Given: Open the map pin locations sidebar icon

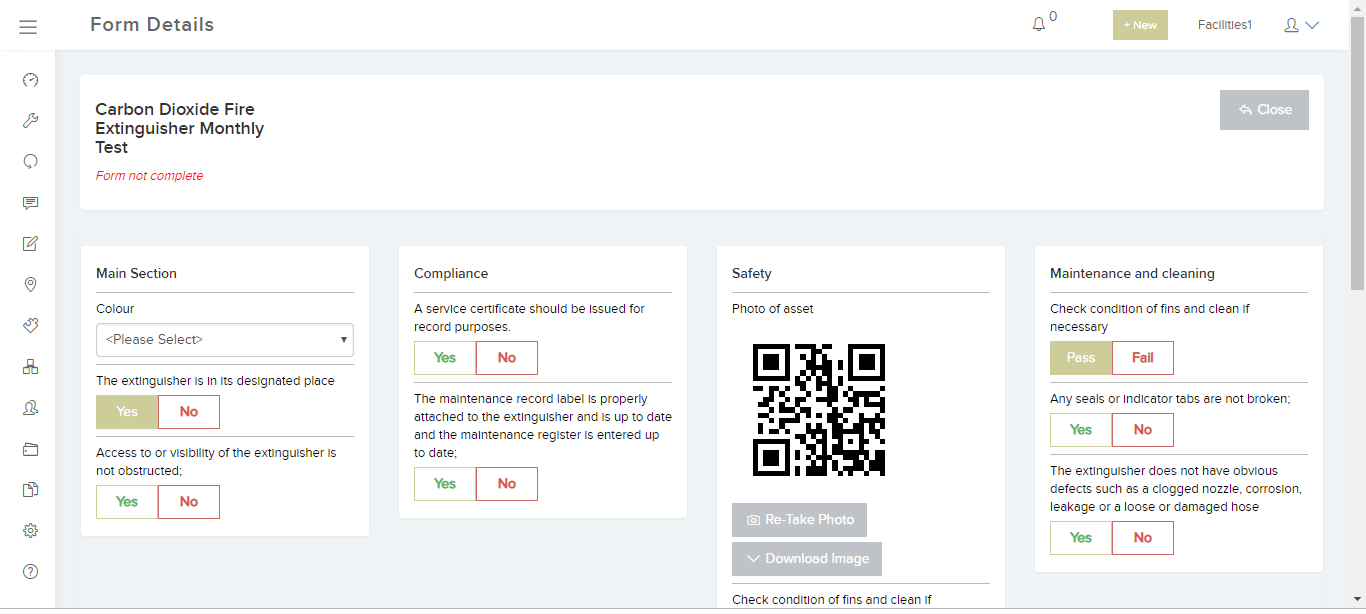Looking at the screenshot, I should pos(30,285).
